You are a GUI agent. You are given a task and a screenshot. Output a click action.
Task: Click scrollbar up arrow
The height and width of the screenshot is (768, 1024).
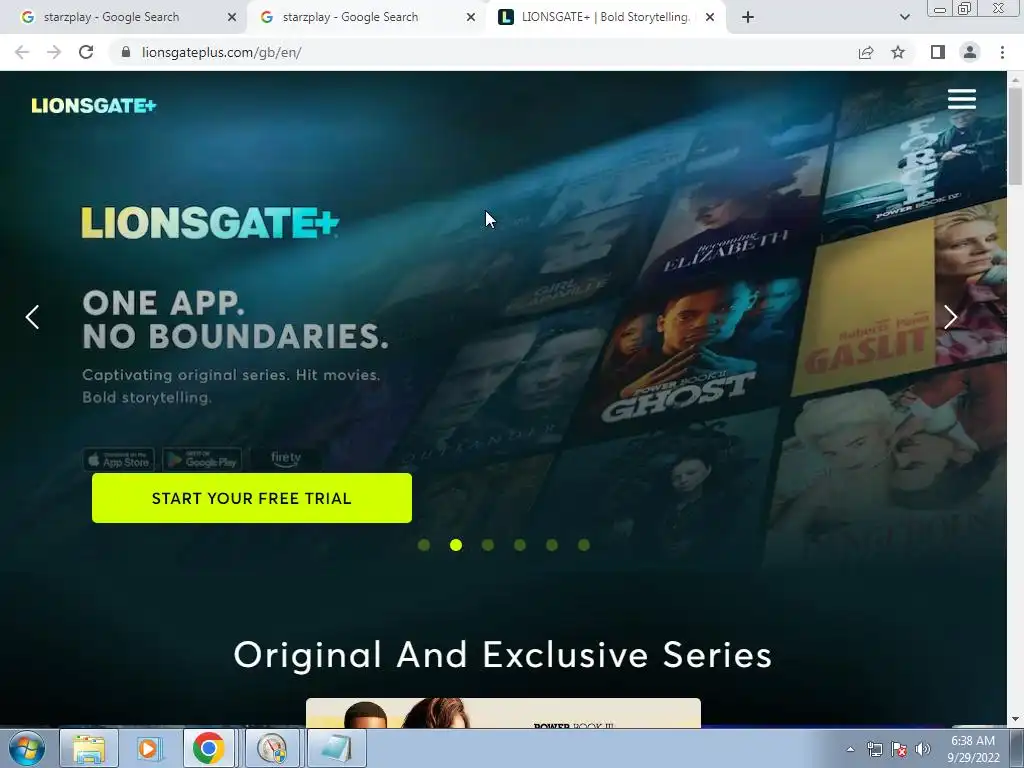1015,79
